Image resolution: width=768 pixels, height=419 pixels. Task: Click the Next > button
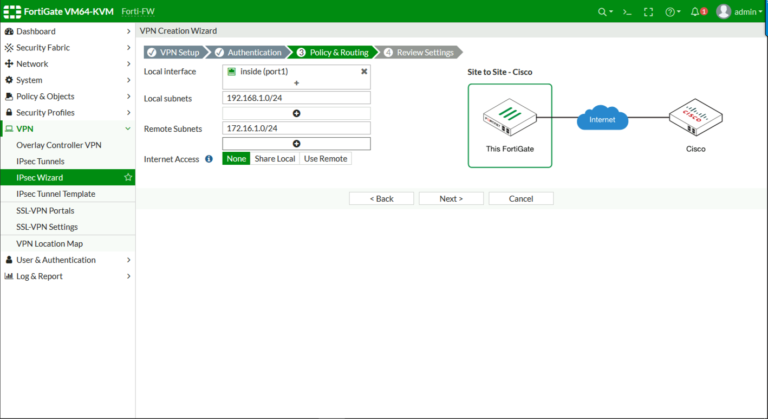pyautogui.click(x=451, y=198)
